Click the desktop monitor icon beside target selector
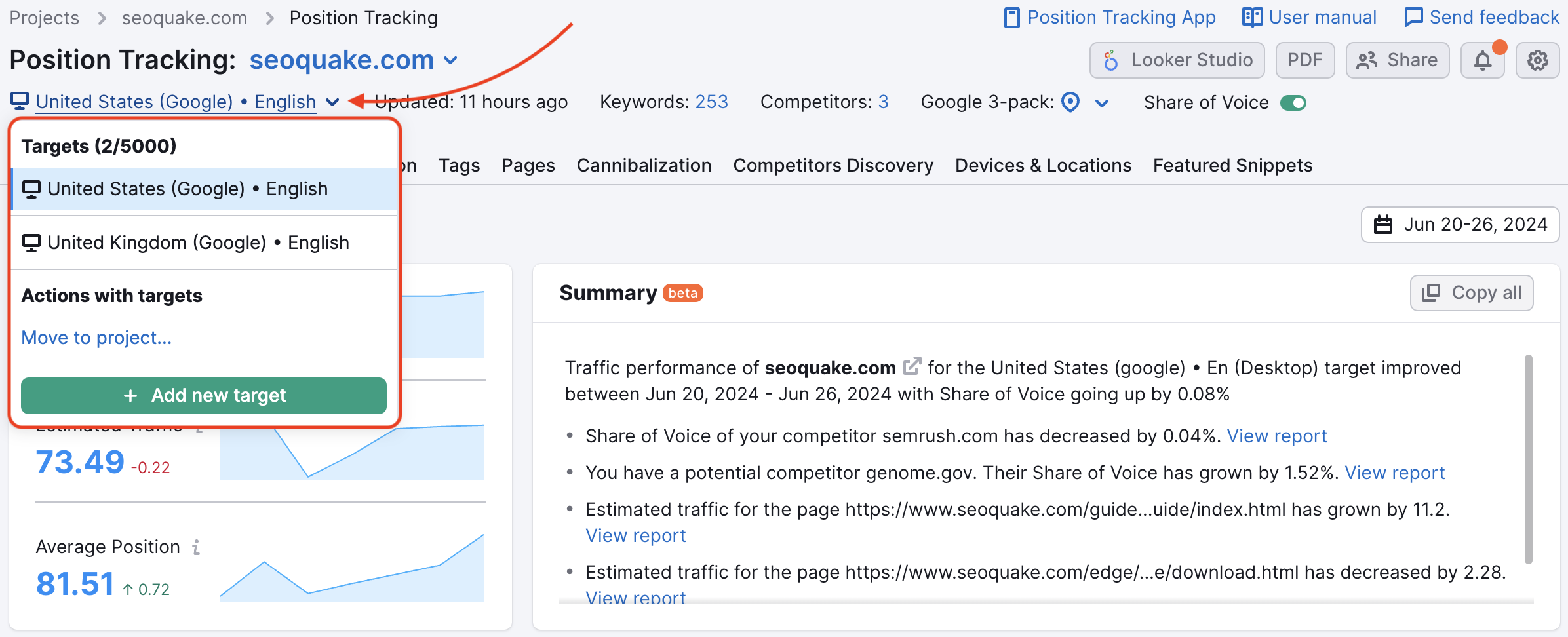Viewport: 1568px width, 637px height. (x=20, y=102)
